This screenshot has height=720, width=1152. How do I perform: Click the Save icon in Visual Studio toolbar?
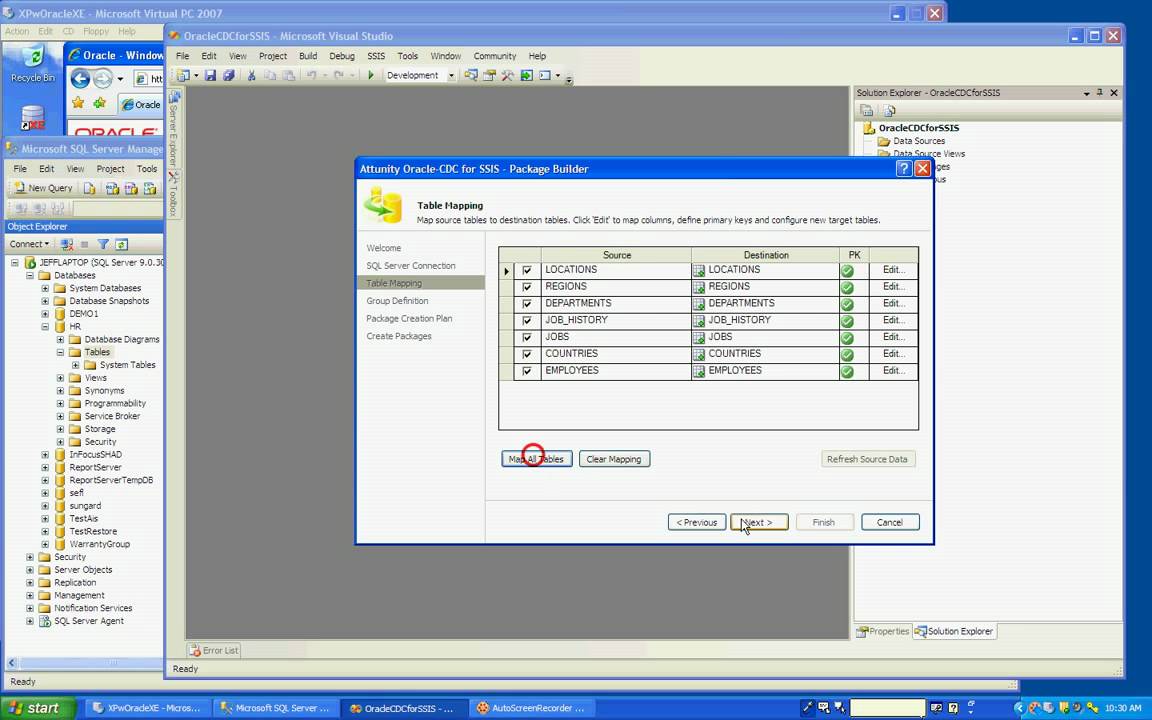click(x=210, y=75)
